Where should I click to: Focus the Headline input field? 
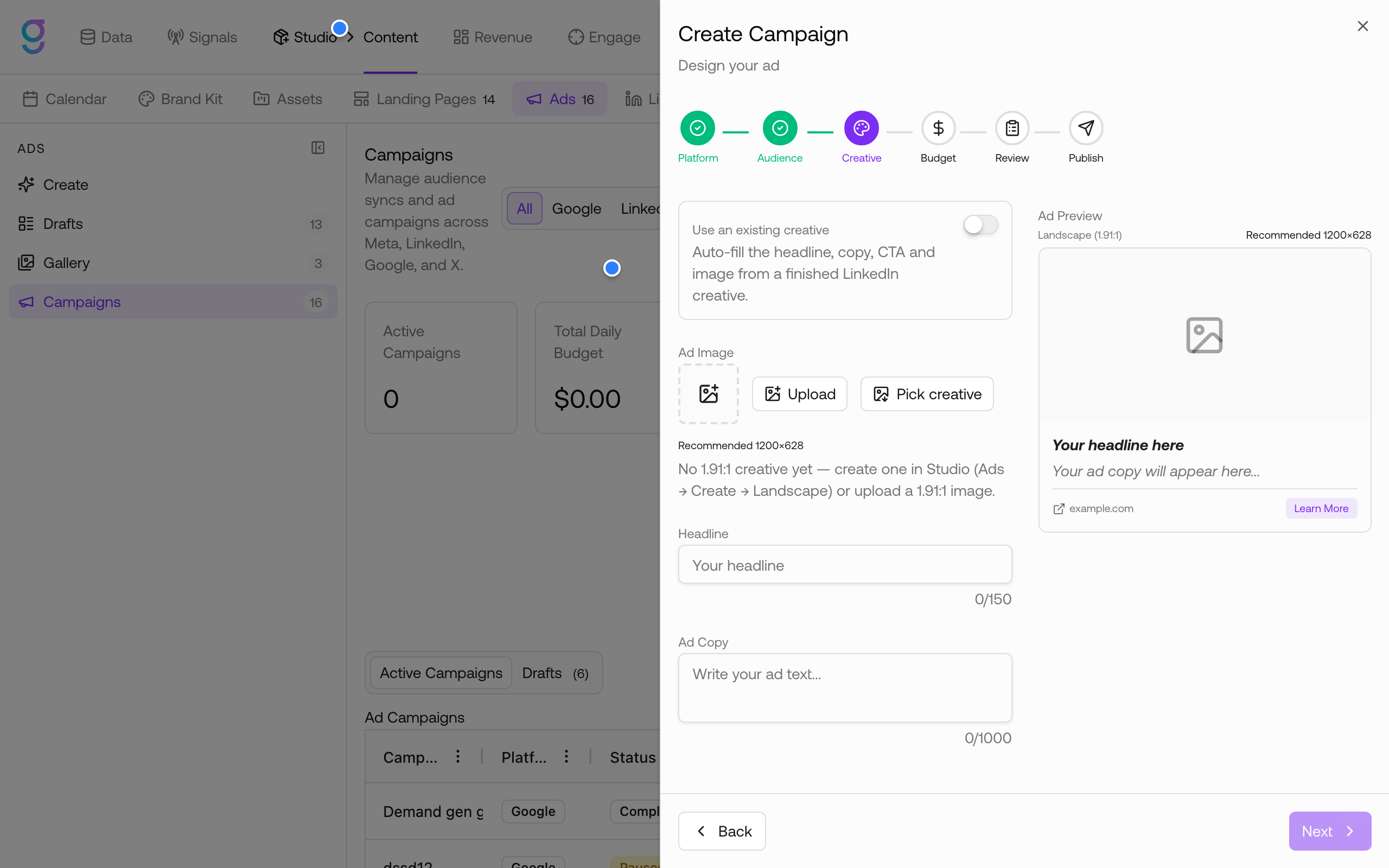[845, 565]
